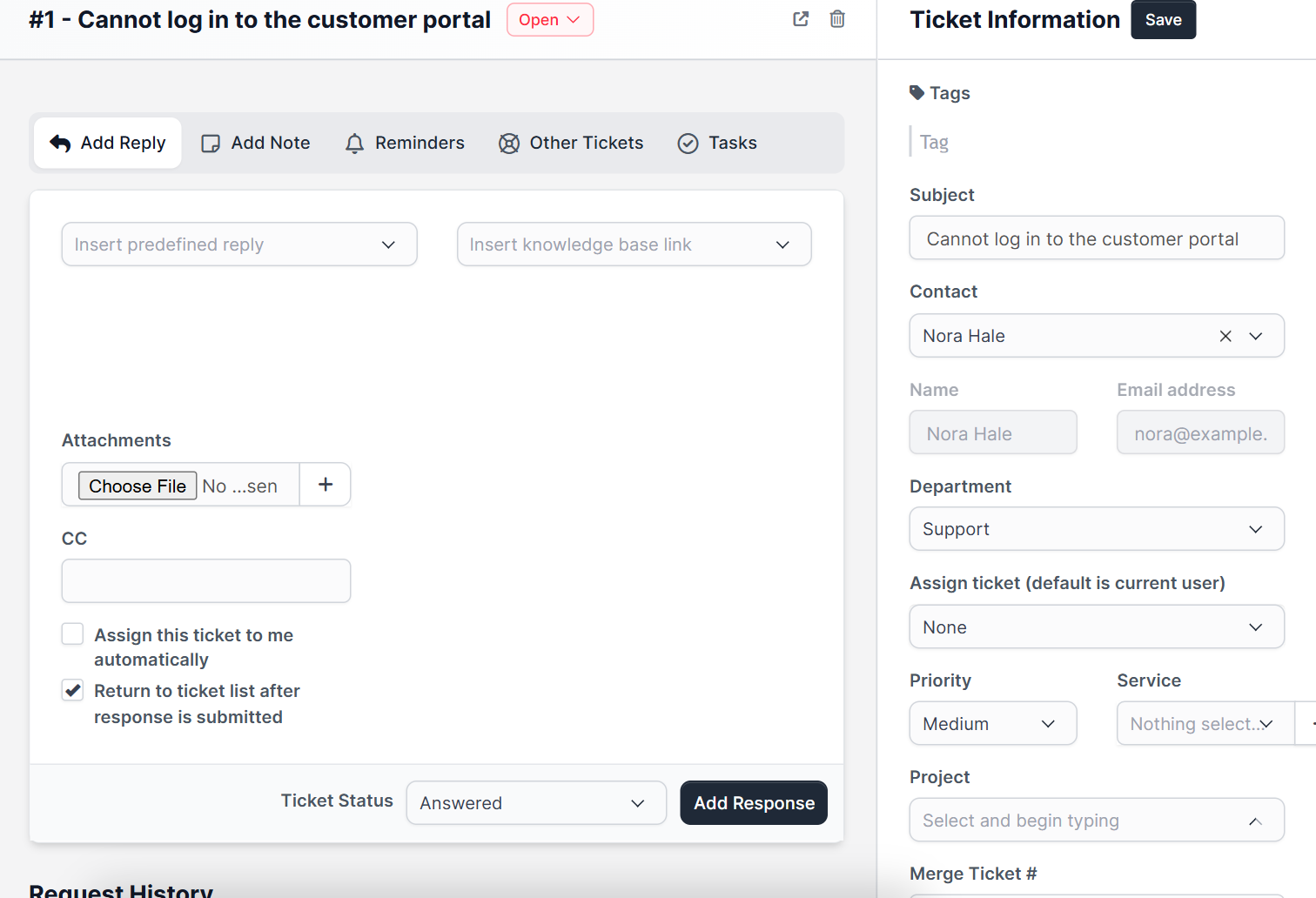The width and height of the screenshot is (1316, 898).
Task: Click the Email address field nora@example
Action: pyautogui.click(x=1200, y=432)
